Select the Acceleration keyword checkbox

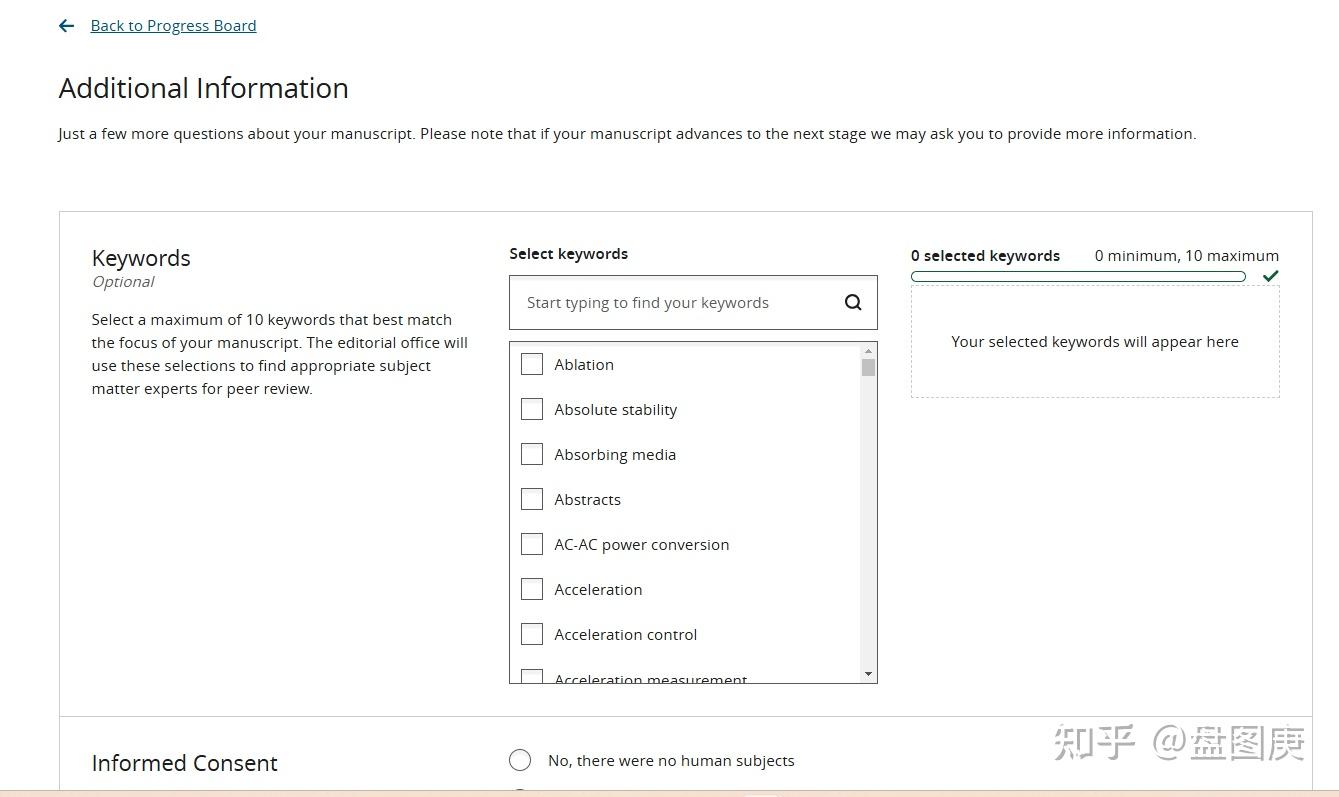click(532, 589)
